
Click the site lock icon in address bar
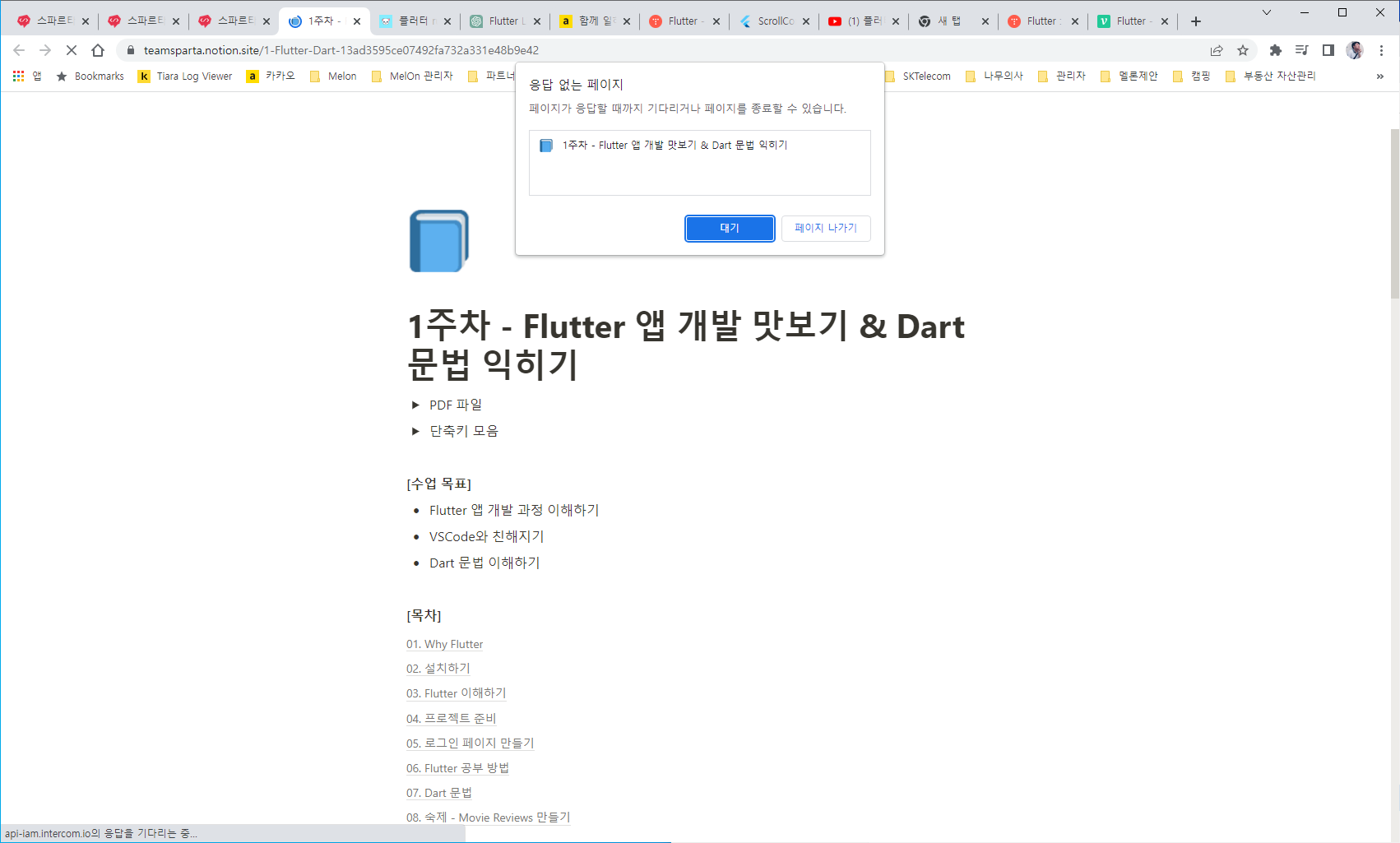pos(130,50)
